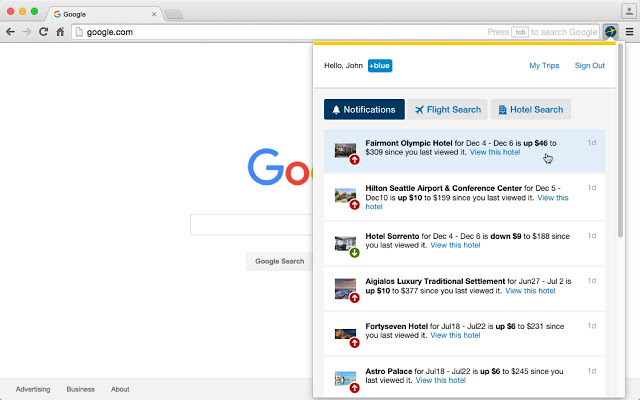Viewport: 640px width, 400px height.
Task: Click the red up-arrow on Aigialos Luxury
Action: coord(354,298)
